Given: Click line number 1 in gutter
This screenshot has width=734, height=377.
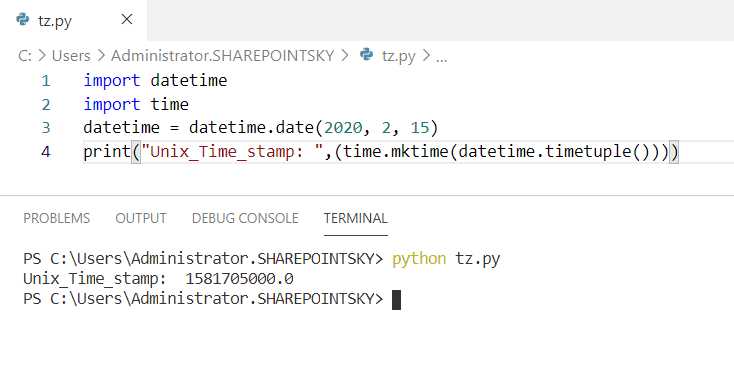Looking at the screenshot, I should point(45,81).
